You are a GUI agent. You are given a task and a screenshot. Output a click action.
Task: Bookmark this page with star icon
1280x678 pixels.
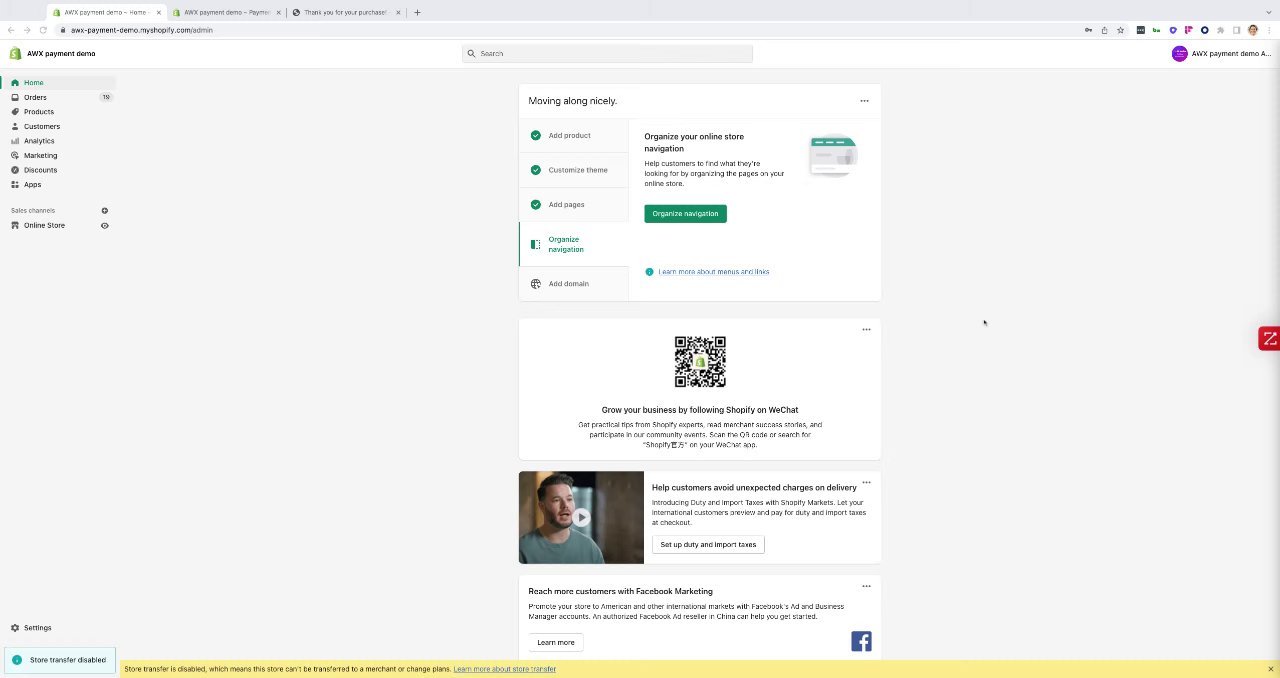pyautogui.click(x=1120, y=30)
